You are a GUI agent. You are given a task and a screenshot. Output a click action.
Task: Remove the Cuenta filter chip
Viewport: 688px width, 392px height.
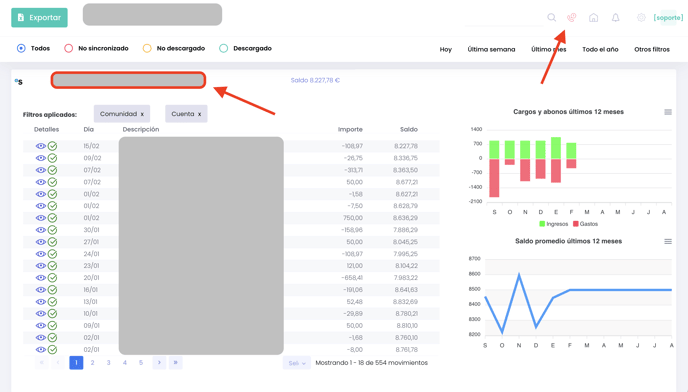point(199,114)
